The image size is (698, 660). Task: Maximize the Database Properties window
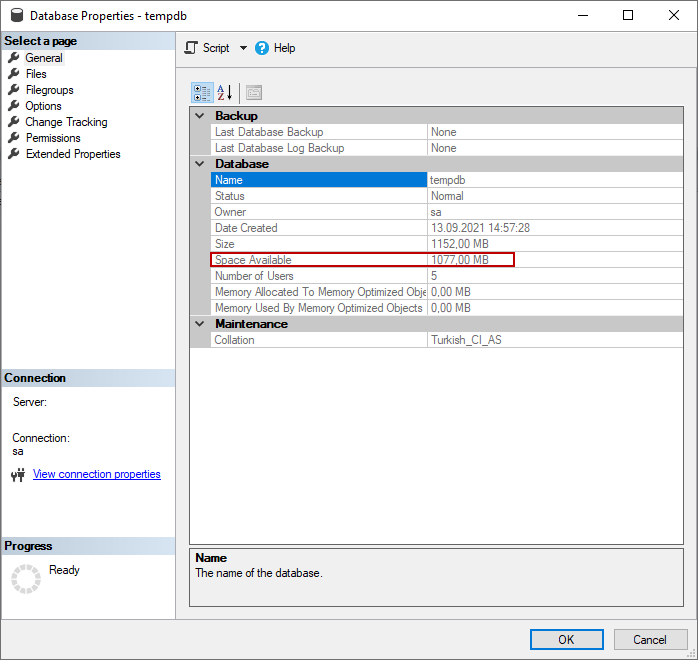point(628,15)
